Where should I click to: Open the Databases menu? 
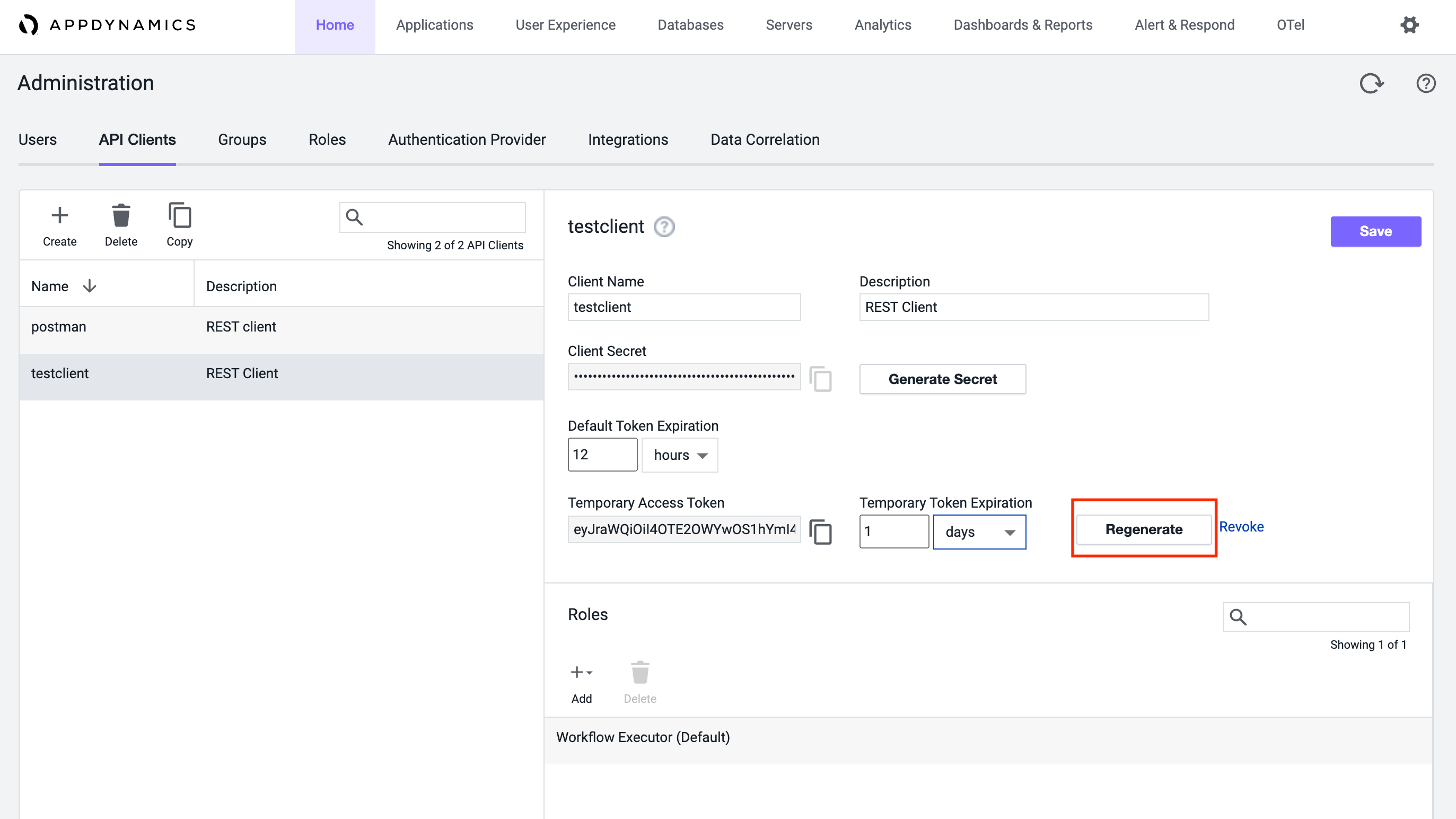click(x=690, y=25)
